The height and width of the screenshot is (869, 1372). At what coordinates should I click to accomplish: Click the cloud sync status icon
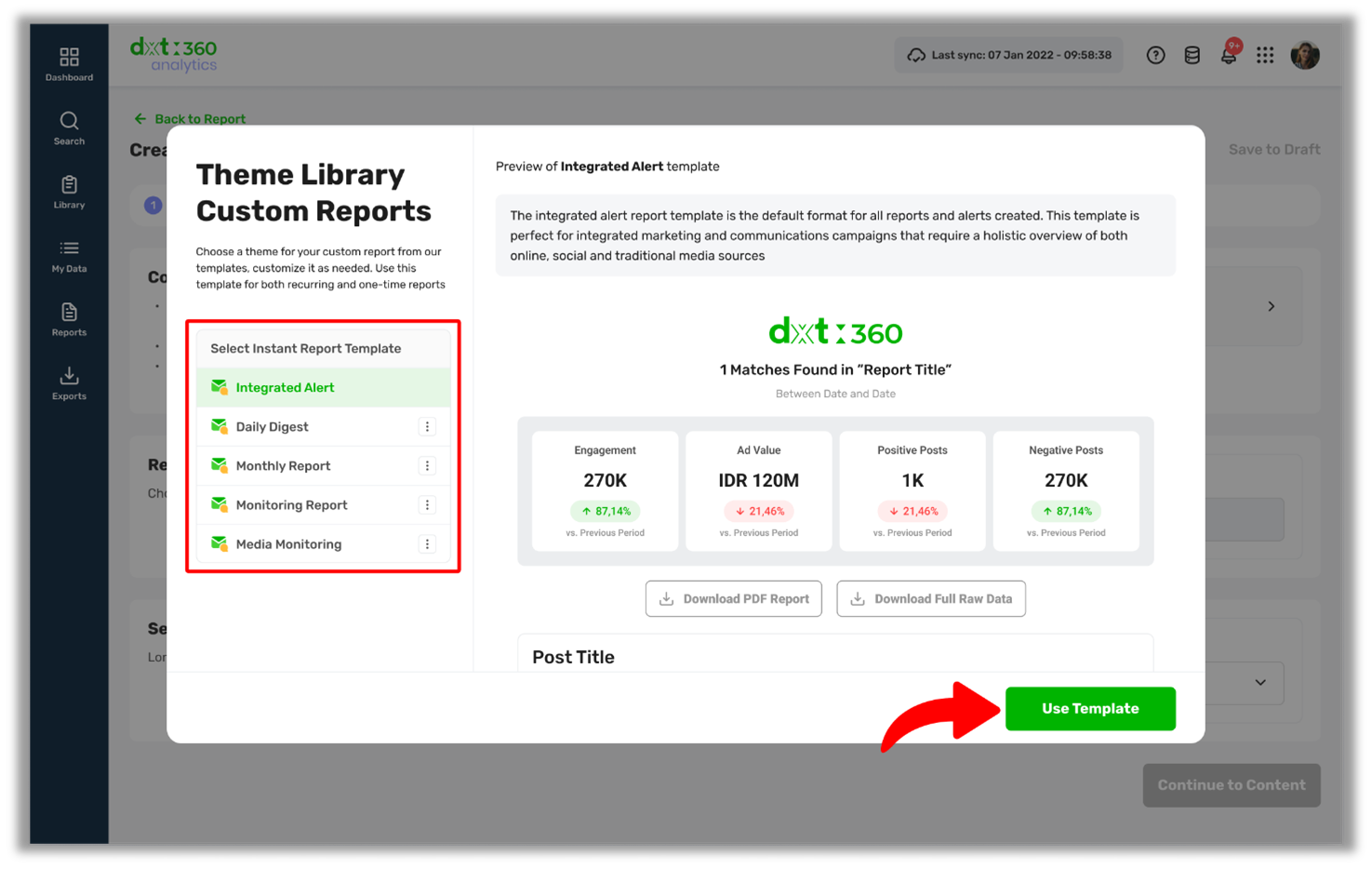click(x=916, y=55)
